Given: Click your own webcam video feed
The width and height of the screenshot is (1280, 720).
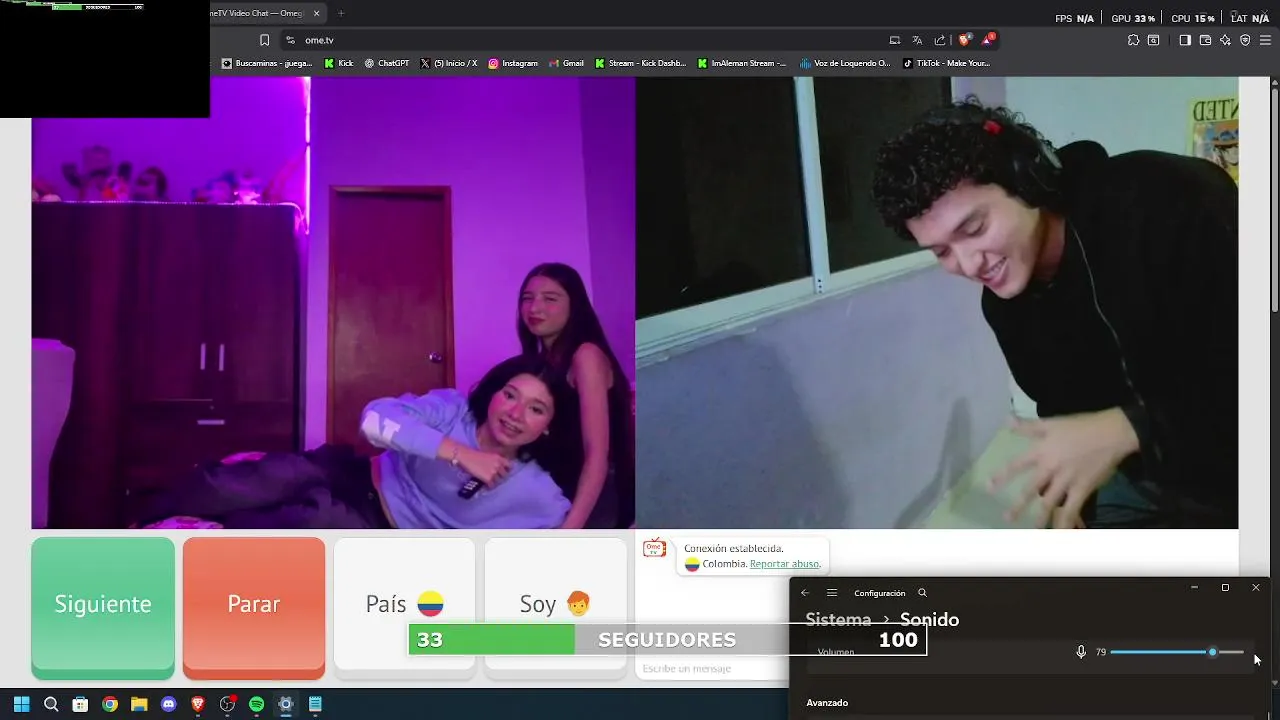Looking at the screenshot, I should pyautogui.click(x=937, y=302).
